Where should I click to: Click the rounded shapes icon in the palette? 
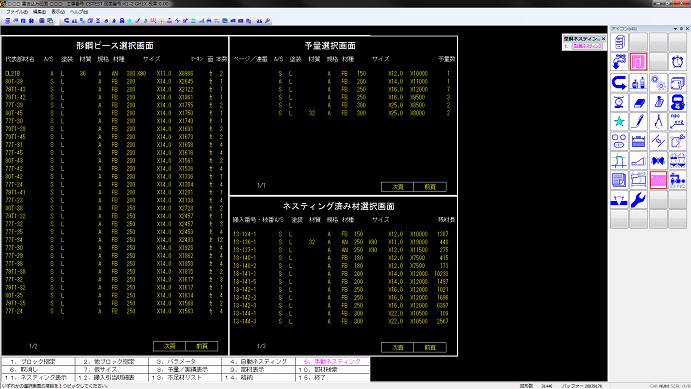tap(619, 141)
